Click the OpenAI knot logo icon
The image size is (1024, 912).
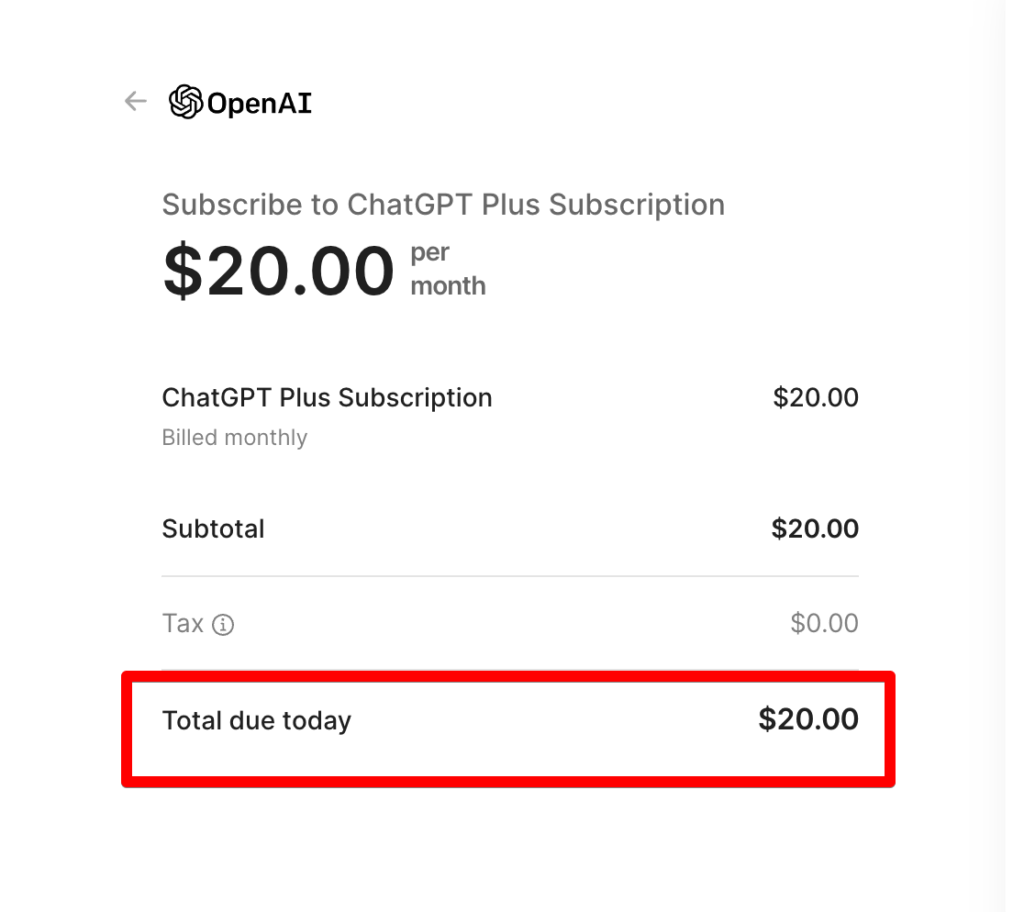[186, 102]
